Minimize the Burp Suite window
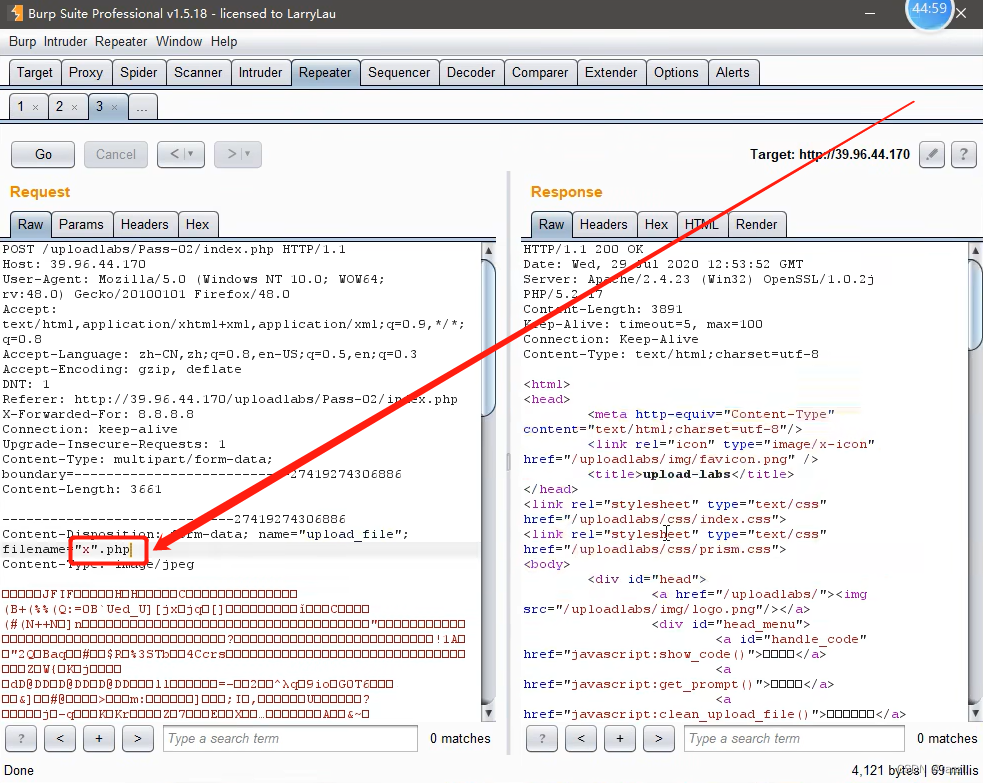 [870, 13]
